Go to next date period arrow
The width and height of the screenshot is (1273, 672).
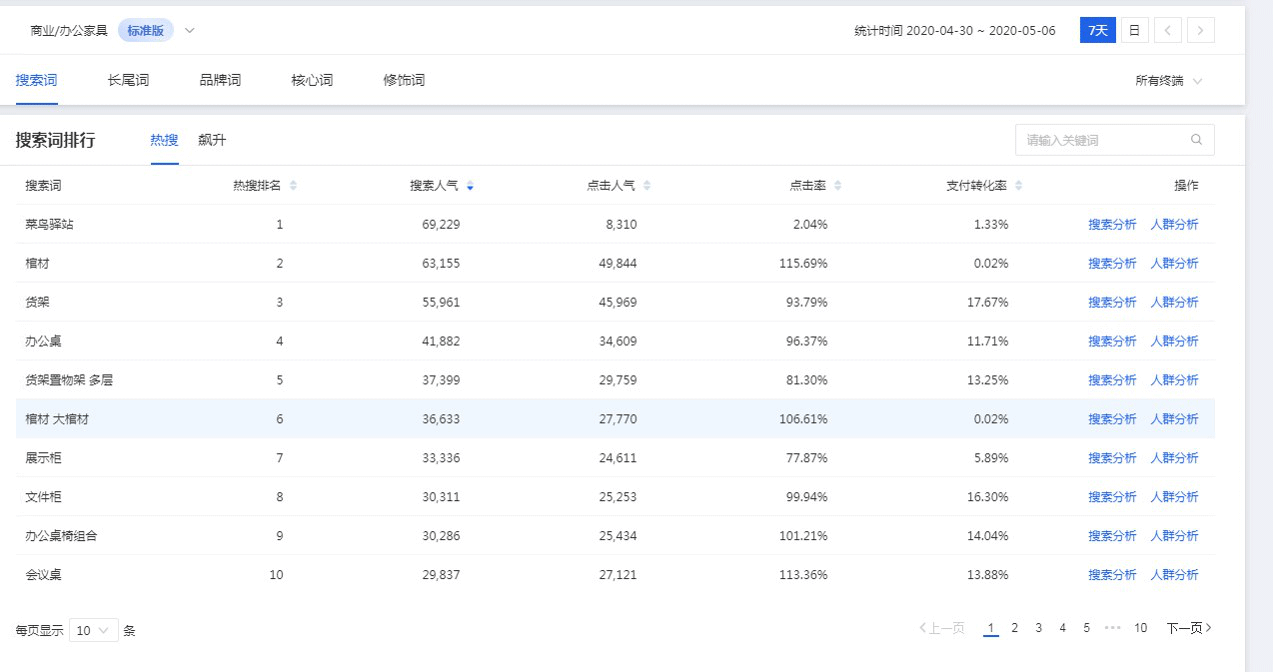tap(1202, 30)
